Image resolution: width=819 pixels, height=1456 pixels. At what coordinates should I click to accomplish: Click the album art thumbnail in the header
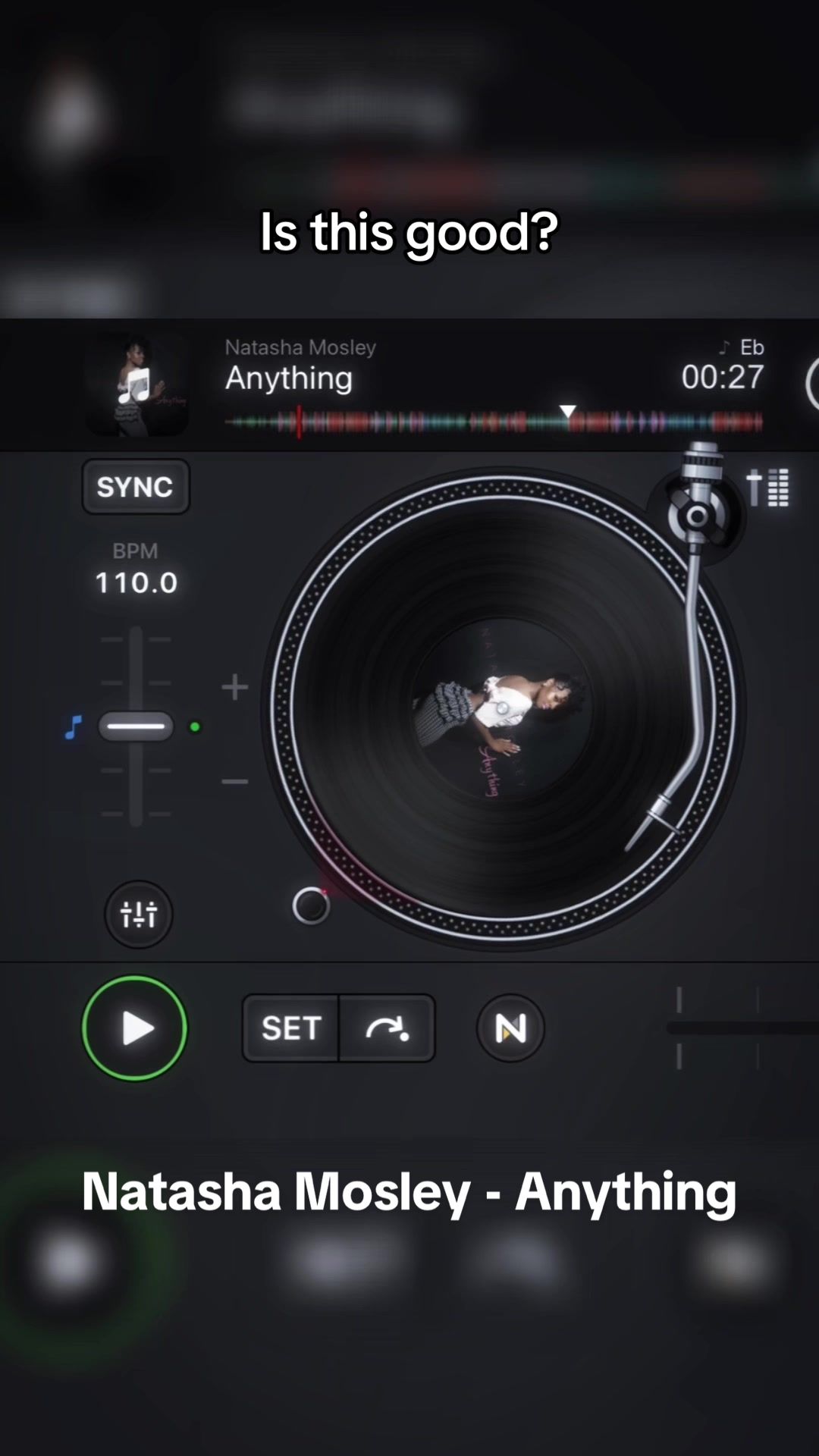pos(137,385)
